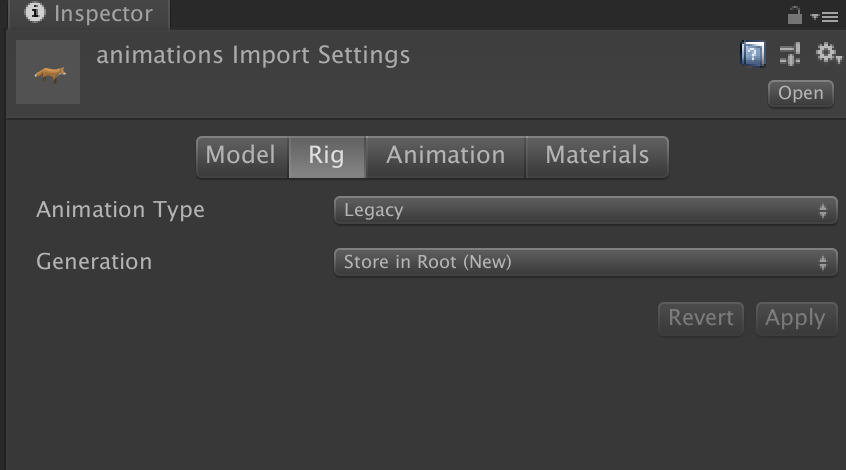Select the Inspector panel tab label

point(103,14)
